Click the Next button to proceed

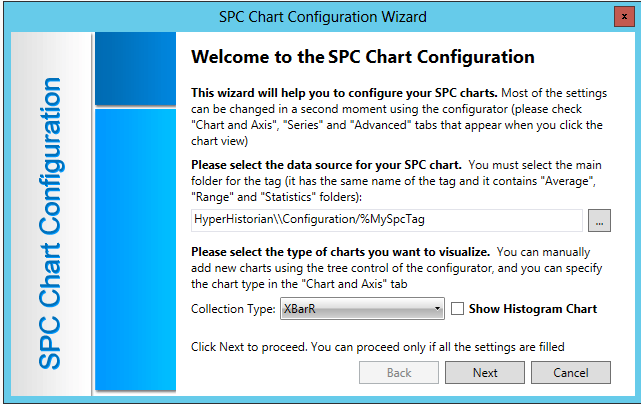click(485, 373)
